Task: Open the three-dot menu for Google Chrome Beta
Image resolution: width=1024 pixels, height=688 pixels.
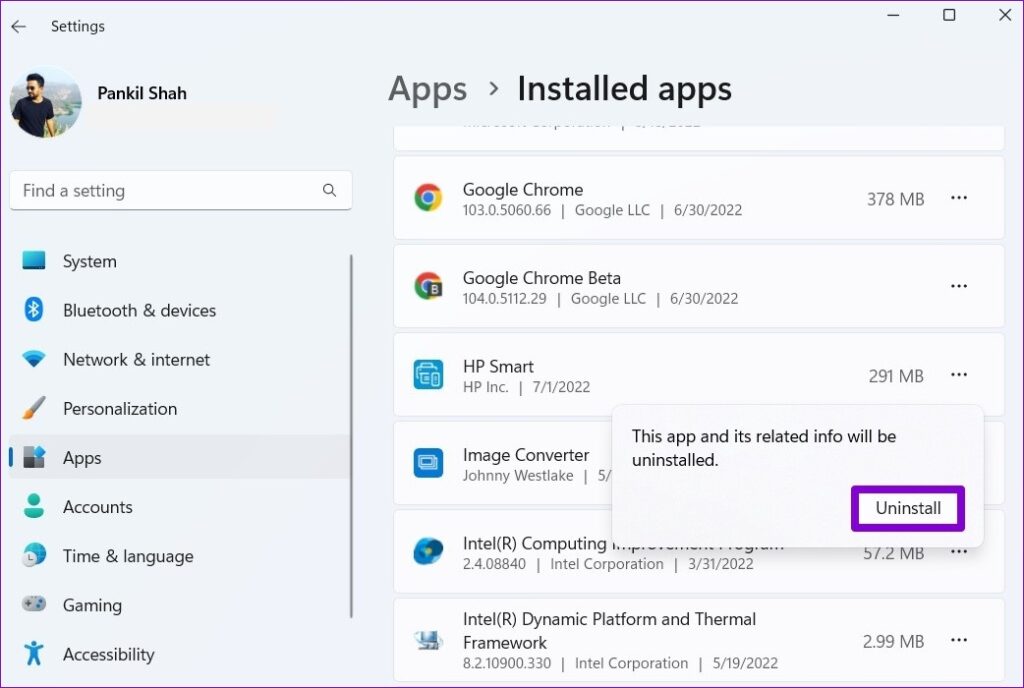Action: pyautogui.click(x=959, y=286)
